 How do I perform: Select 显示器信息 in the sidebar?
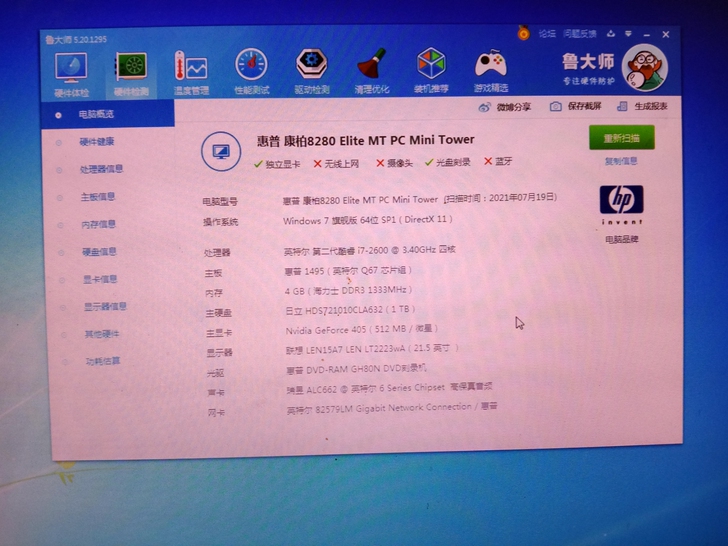pyautogui.click(x=105, y=306)
